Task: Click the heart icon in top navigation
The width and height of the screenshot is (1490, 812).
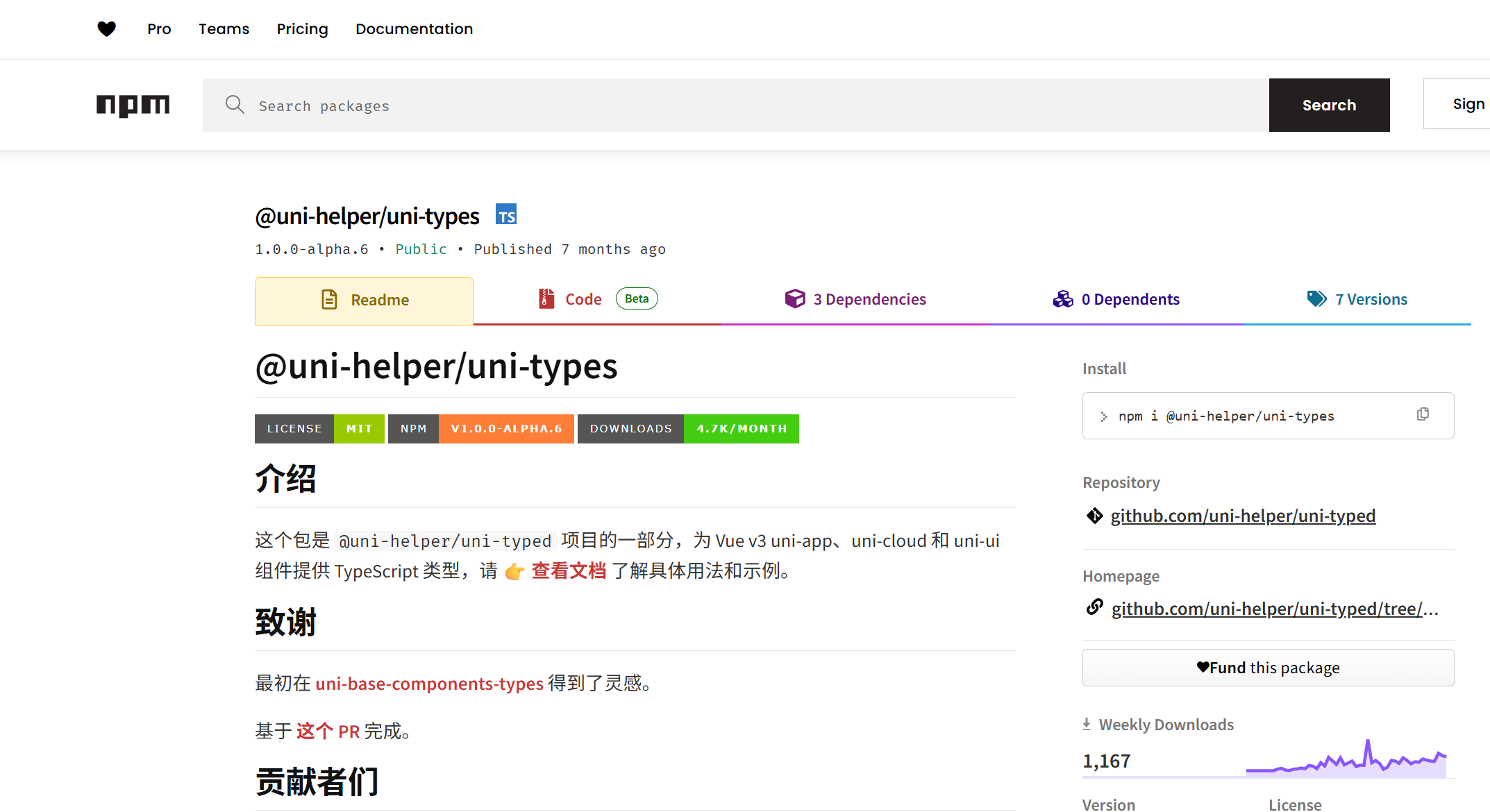Action: 106,29
